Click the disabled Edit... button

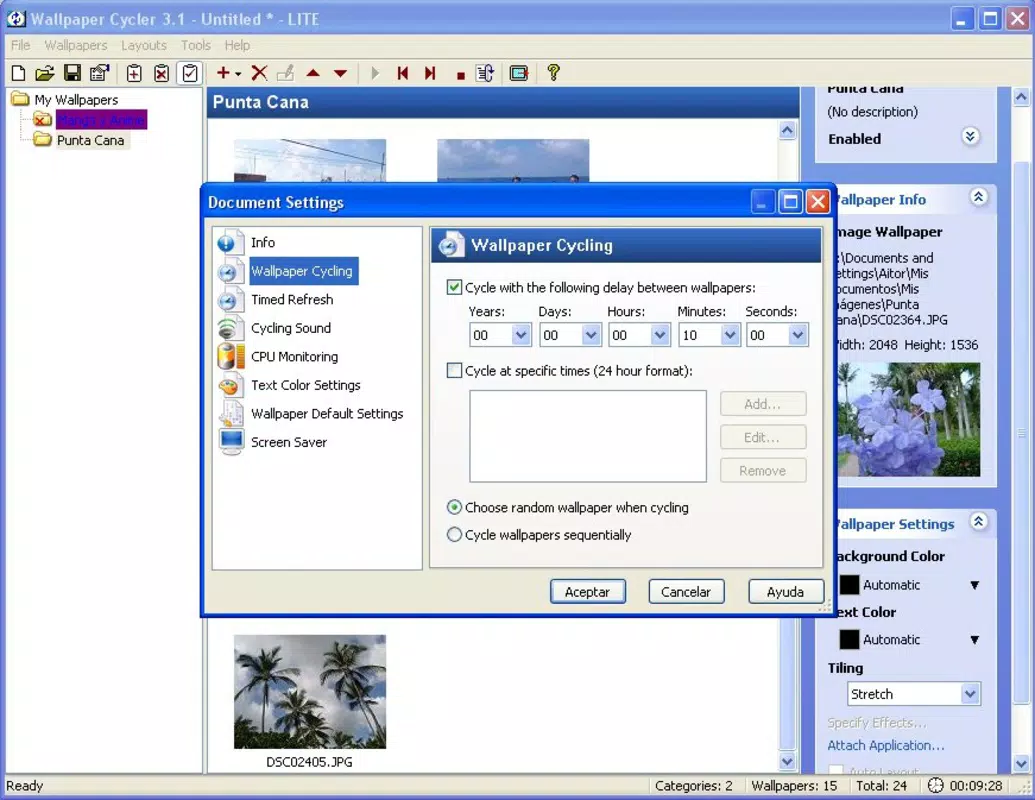[x=763, y=437]
